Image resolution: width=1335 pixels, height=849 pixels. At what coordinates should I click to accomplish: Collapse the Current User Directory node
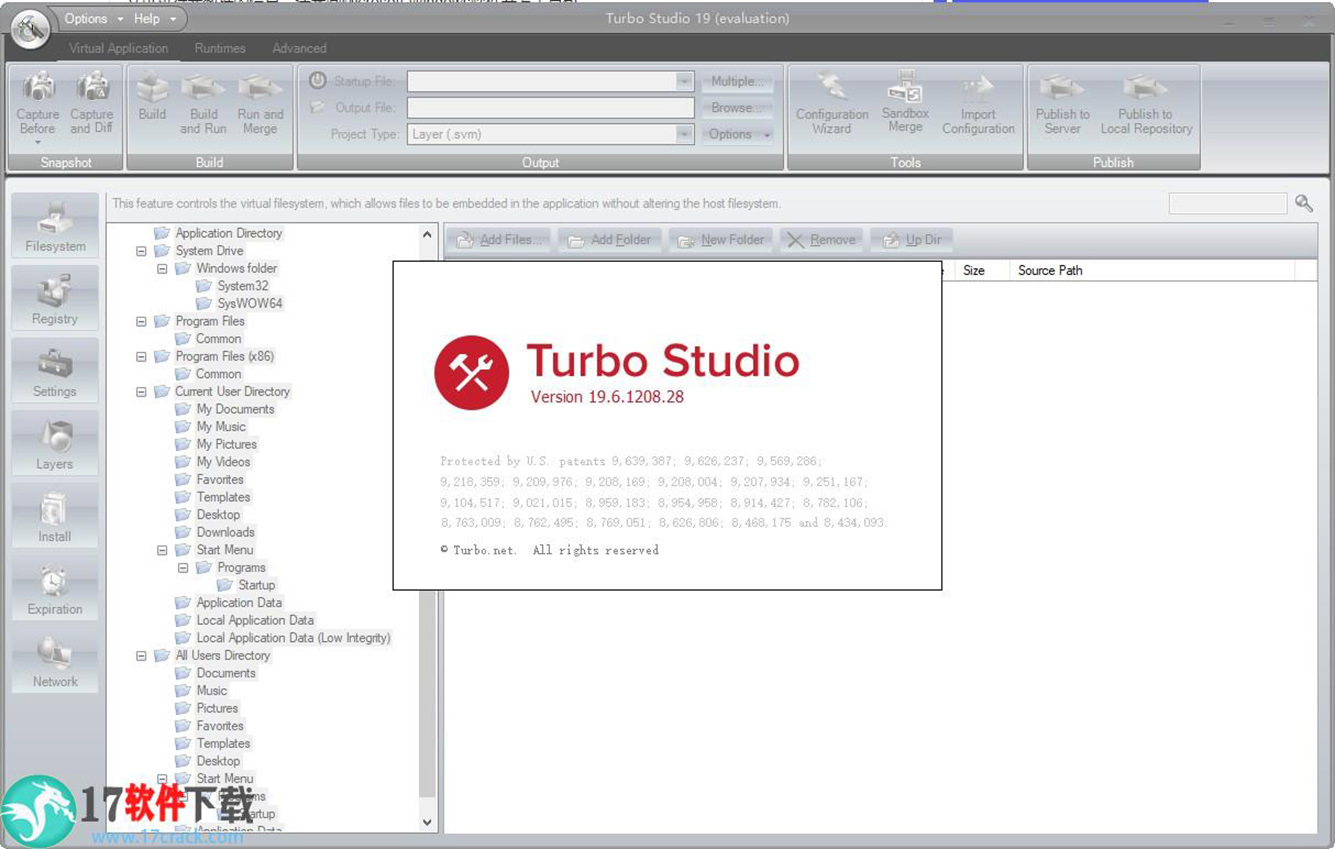click(x=141, y=392)
